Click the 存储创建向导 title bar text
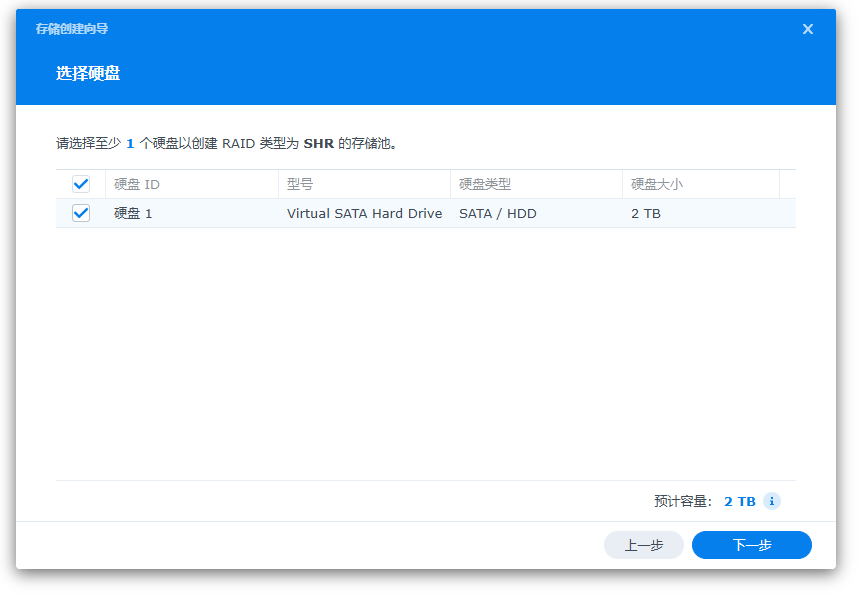Viewport: 865px width, 595px height. click(x=72, y=29)
